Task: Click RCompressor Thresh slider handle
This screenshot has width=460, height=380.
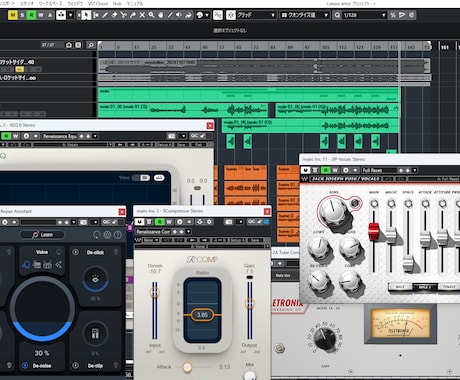Action: coord(154,293)
